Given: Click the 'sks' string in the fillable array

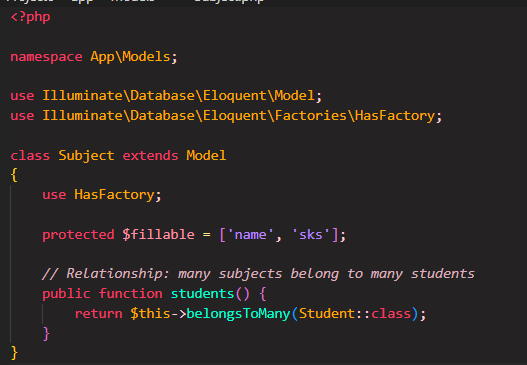Looking at the screenshot, I should (x=311, y=234).
